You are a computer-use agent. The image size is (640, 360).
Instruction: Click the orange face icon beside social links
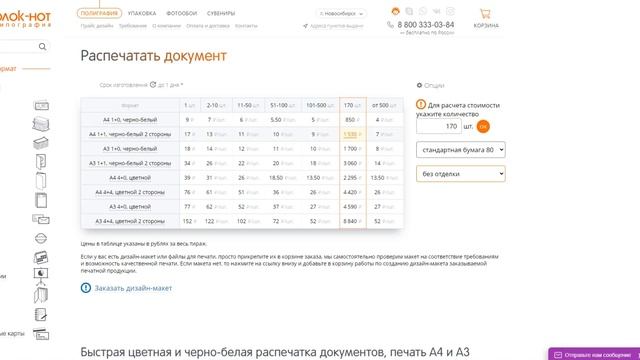tap(395, 11)
